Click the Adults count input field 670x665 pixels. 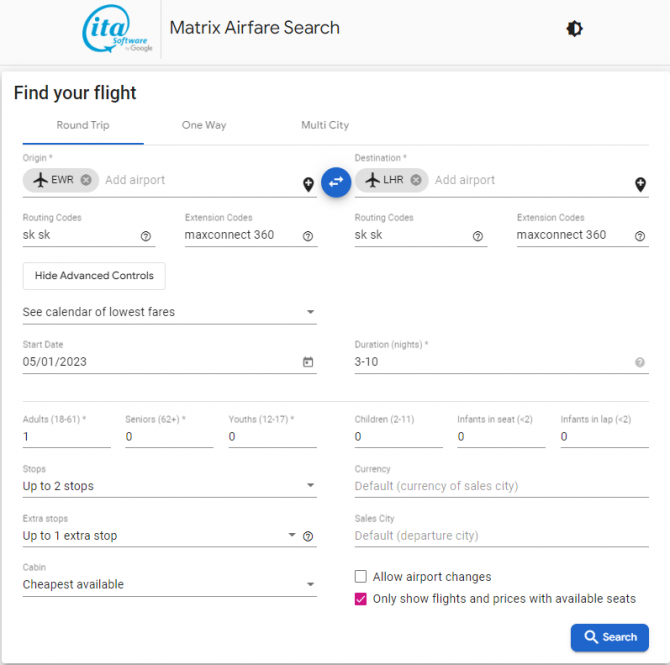tap(66, 437)
